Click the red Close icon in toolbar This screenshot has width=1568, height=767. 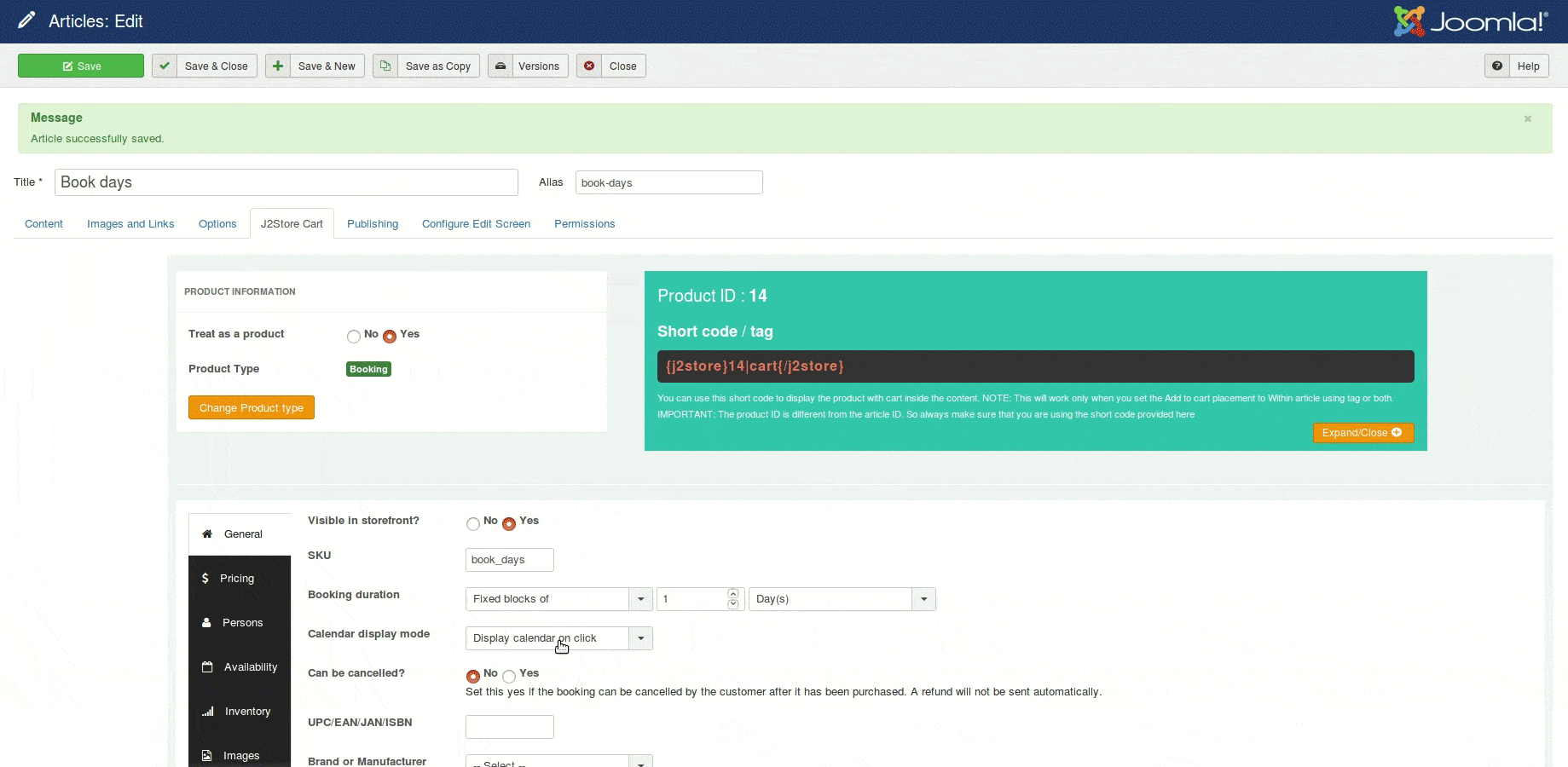(x=589, y=66)
